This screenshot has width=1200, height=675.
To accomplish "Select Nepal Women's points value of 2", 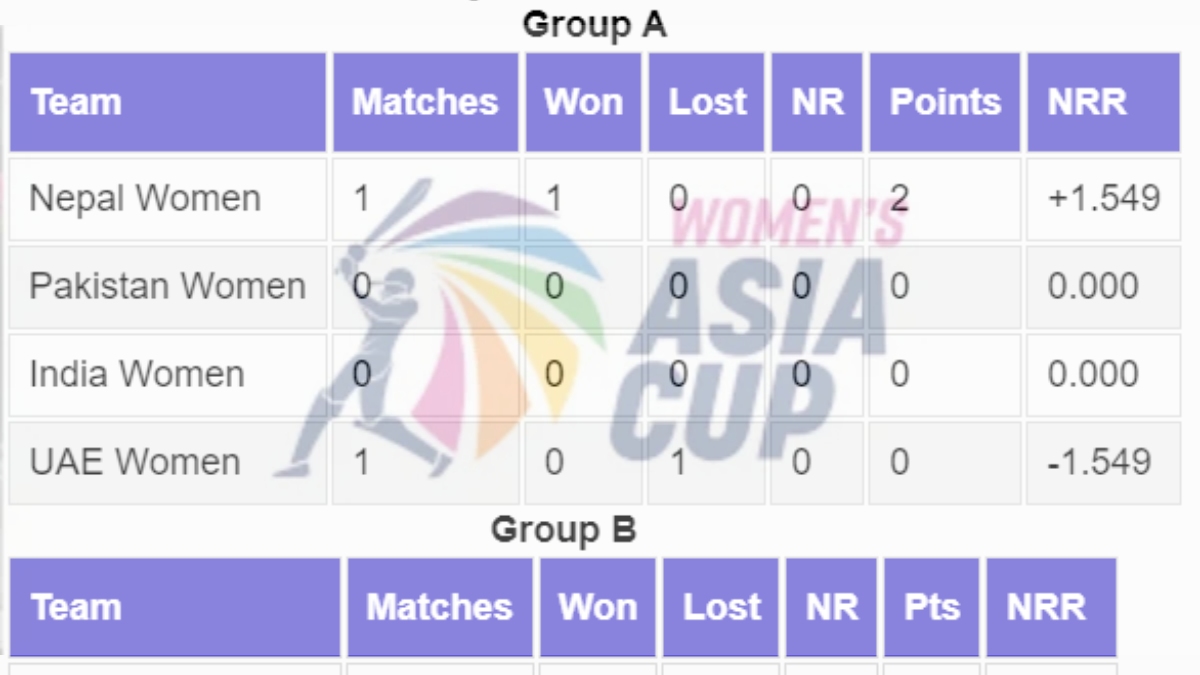I will [899, 198].
